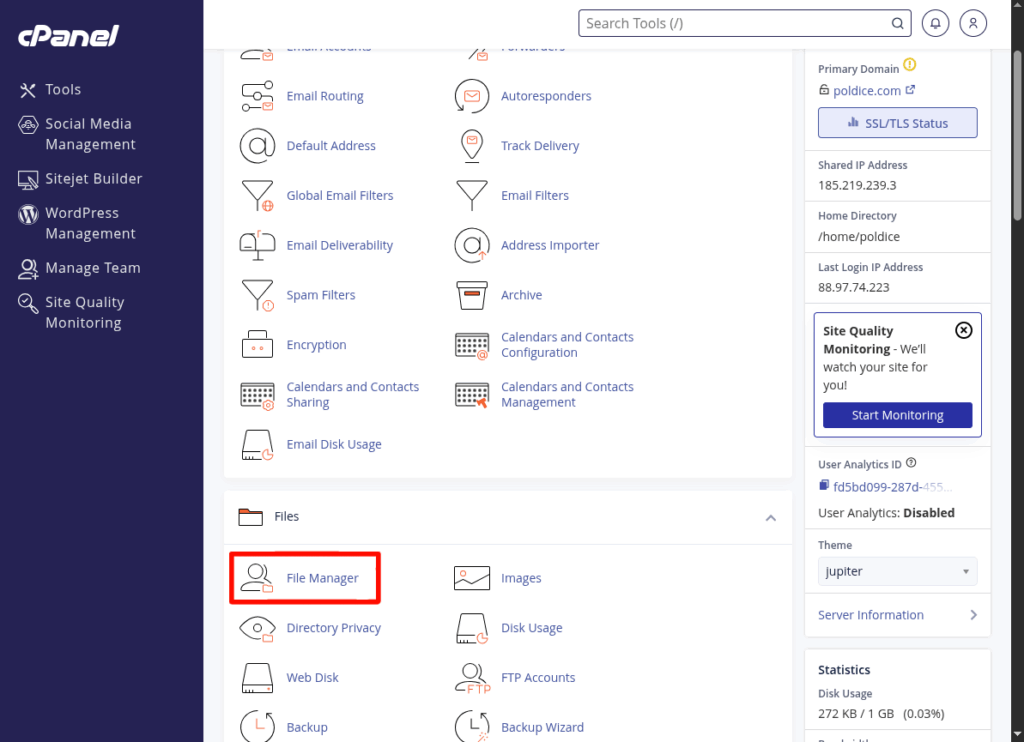This screenshot has height=742, width=1024.
Task: Open WordPress Management from the sidebar
Action: click(x=90, y=223)
